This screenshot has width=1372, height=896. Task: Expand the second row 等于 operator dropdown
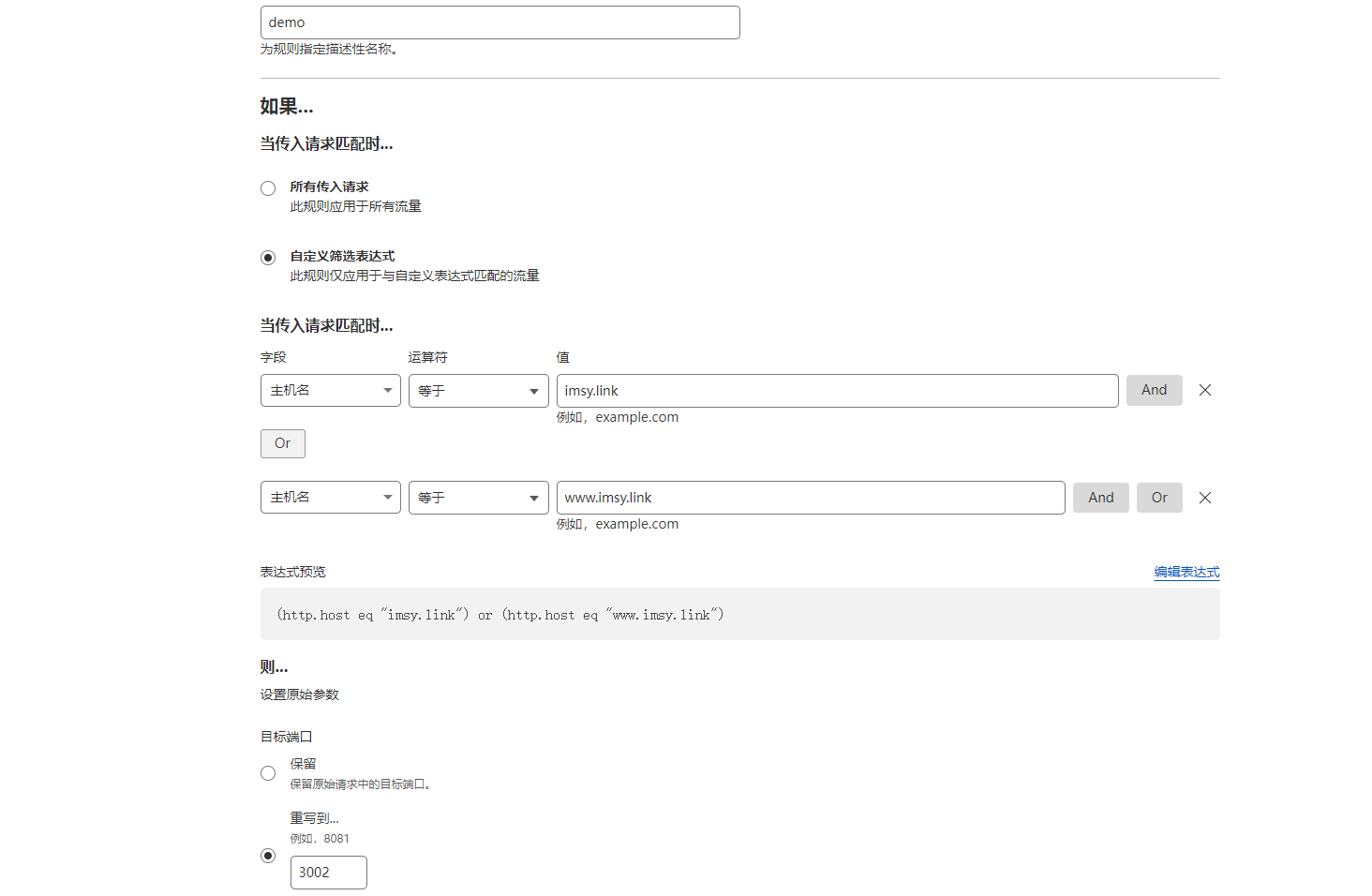[478, 498]
